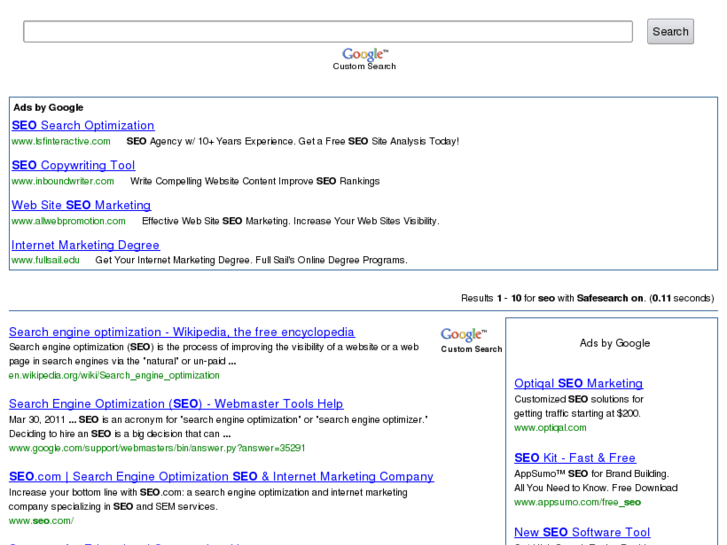
Task: Open the Internet Marketing Degree ad link
Action: point(85,245)
